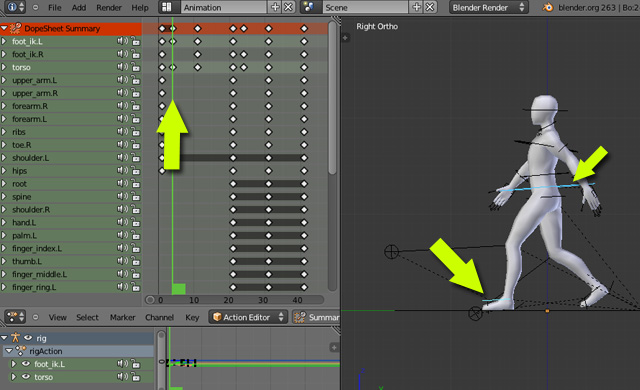Viewport: 640px width, 390px height.
Task: Lock the hand.L channel
Action: (x=135, y=222)
